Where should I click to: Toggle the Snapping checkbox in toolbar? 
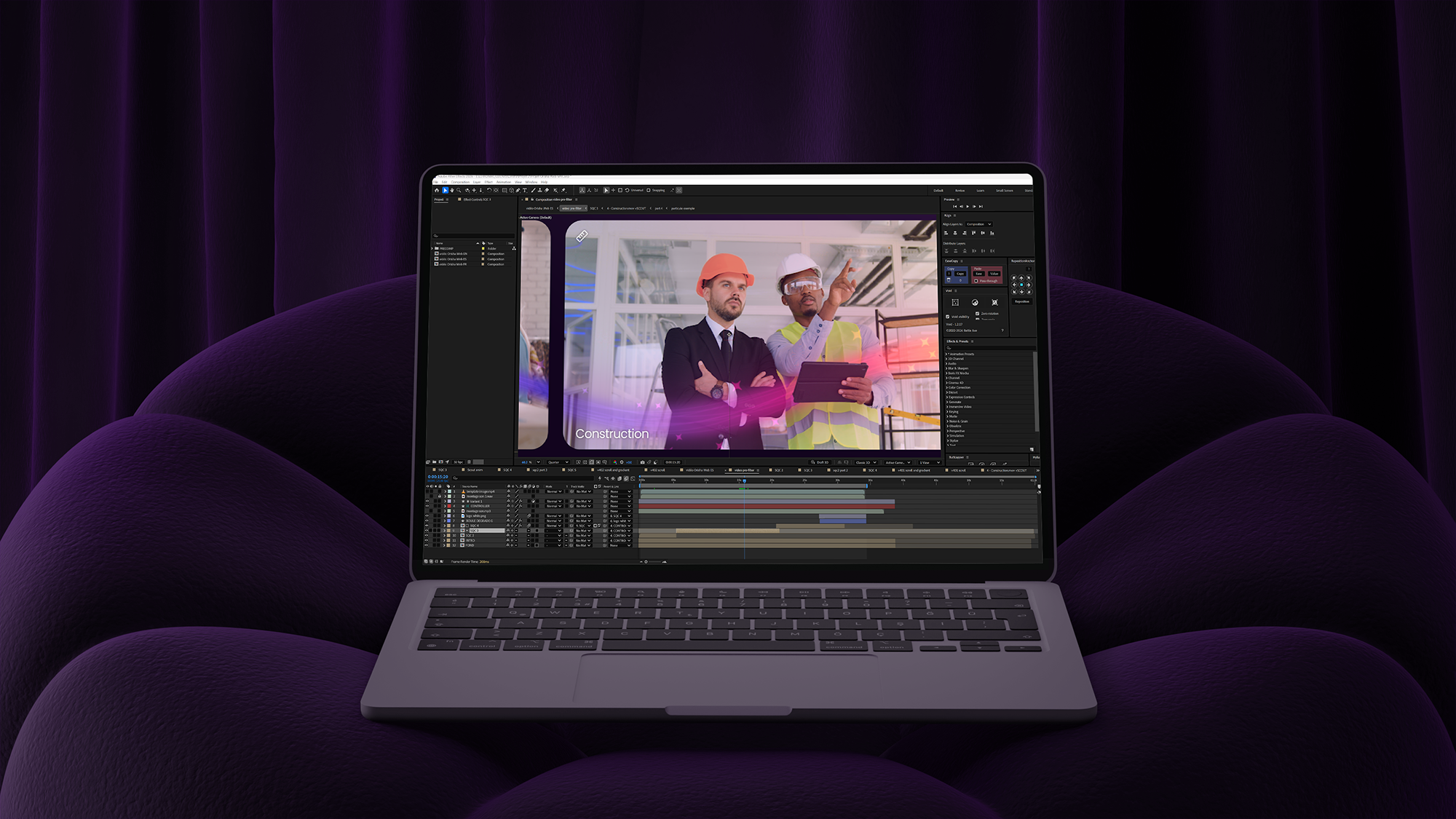[x=649, y=191]
